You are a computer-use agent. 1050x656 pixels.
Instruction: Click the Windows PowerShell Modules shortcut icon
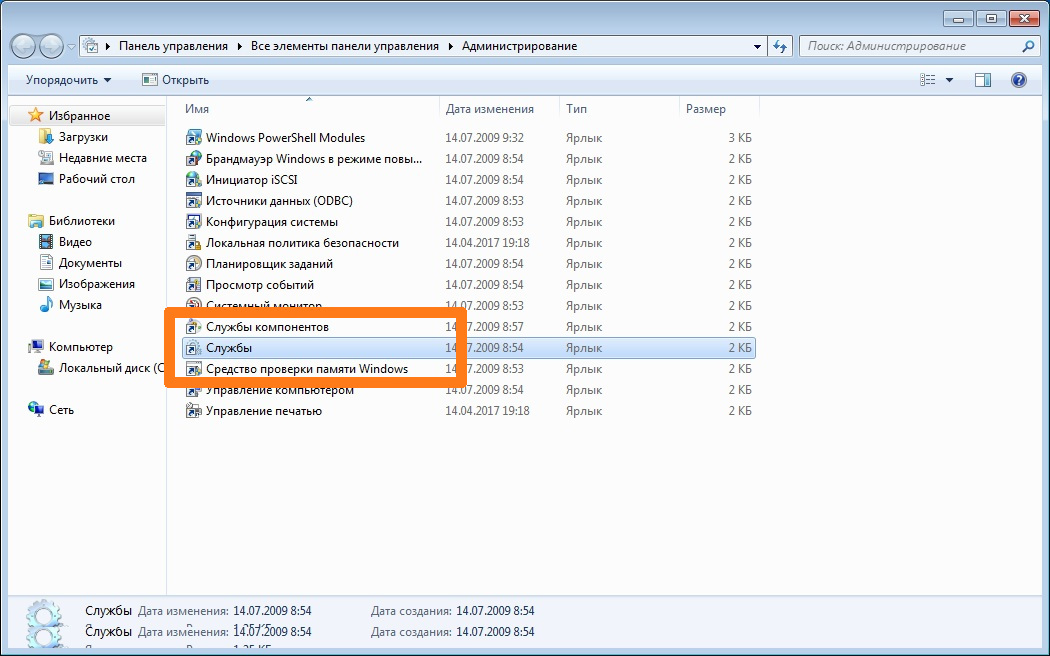point(194,138)
